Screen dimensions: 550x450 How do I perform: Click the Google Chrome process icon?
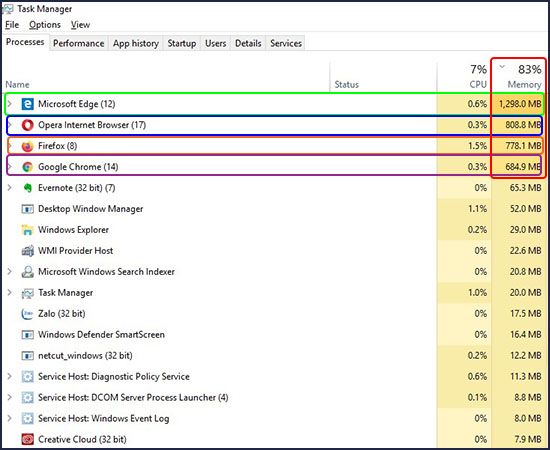pyautogui.click(x=27, y=167)
